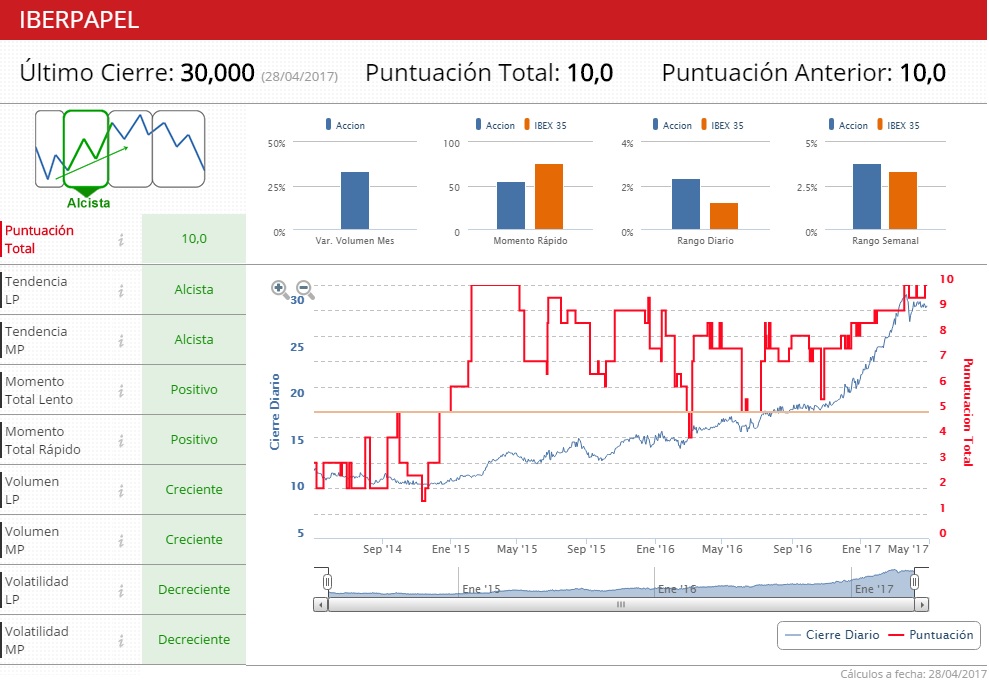Open info icon for Volumen MP
Image resolution: width=989 pixels, height=682 pixels.
(120, 541)
